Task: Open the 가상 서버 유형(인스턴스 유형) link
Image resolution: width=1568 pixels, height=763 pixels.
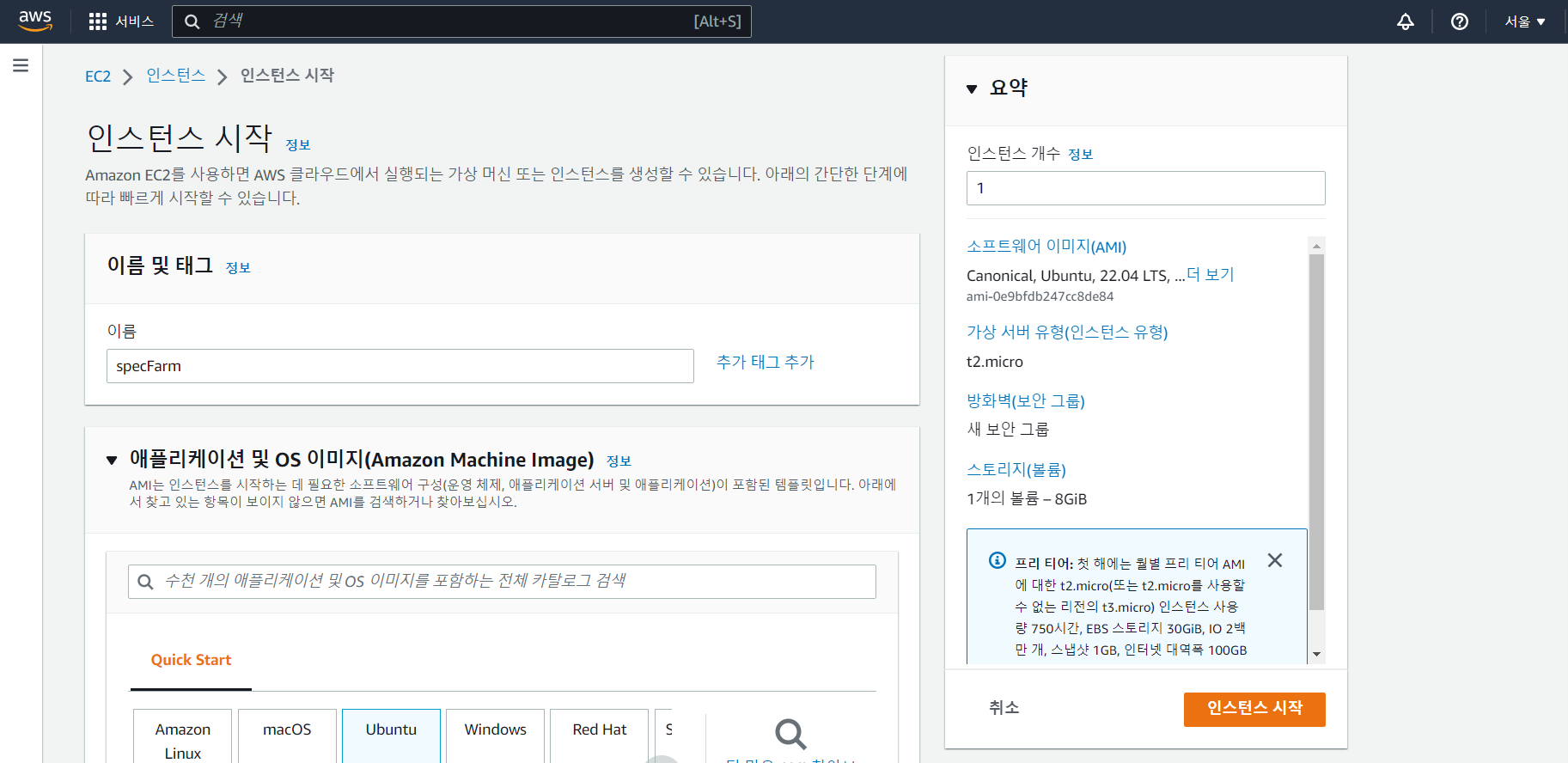Action: point(1067,333)
